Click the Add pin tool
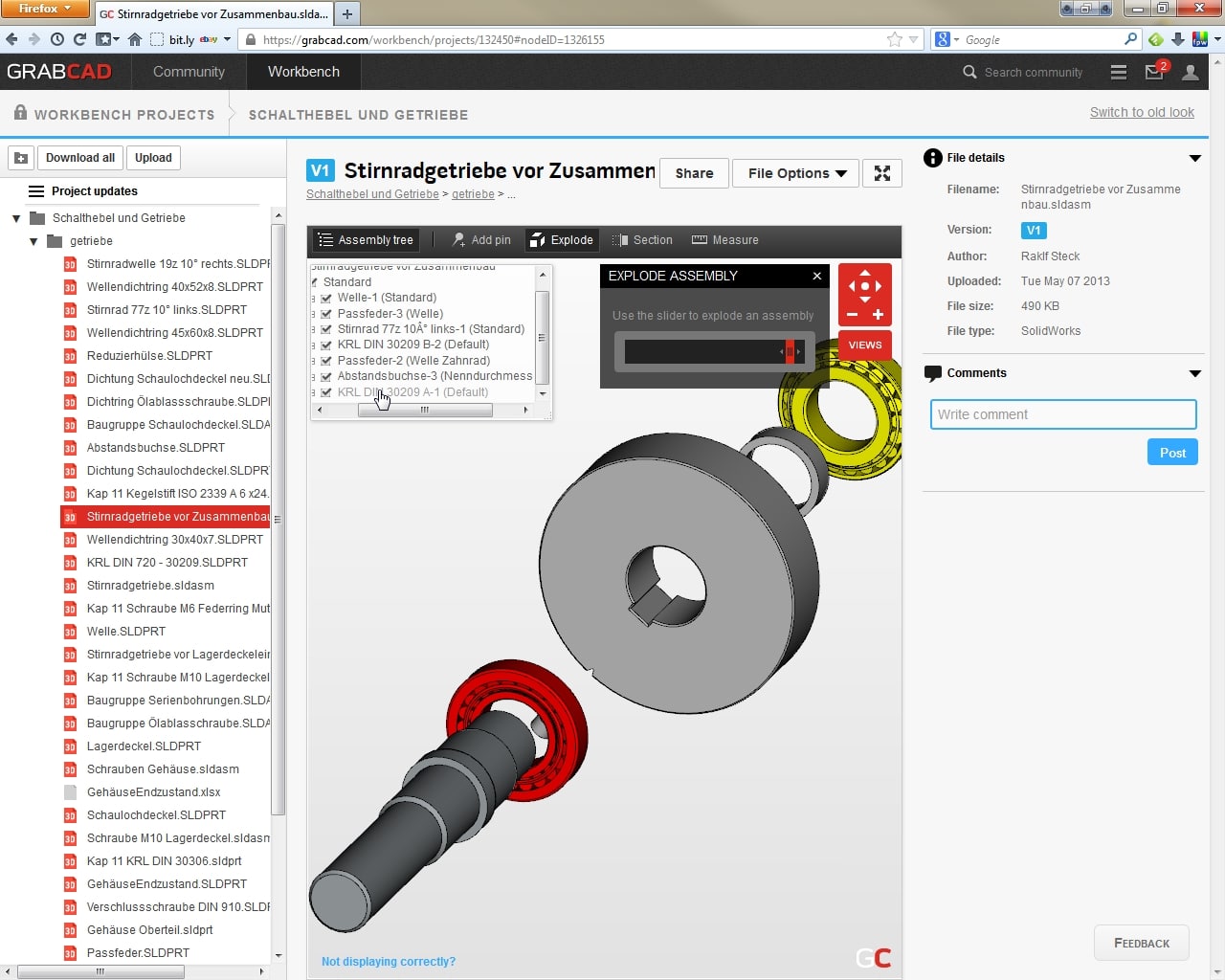The width and height of the screenshot is (1225, 980). pyautogui.click(x=480, y=239)
